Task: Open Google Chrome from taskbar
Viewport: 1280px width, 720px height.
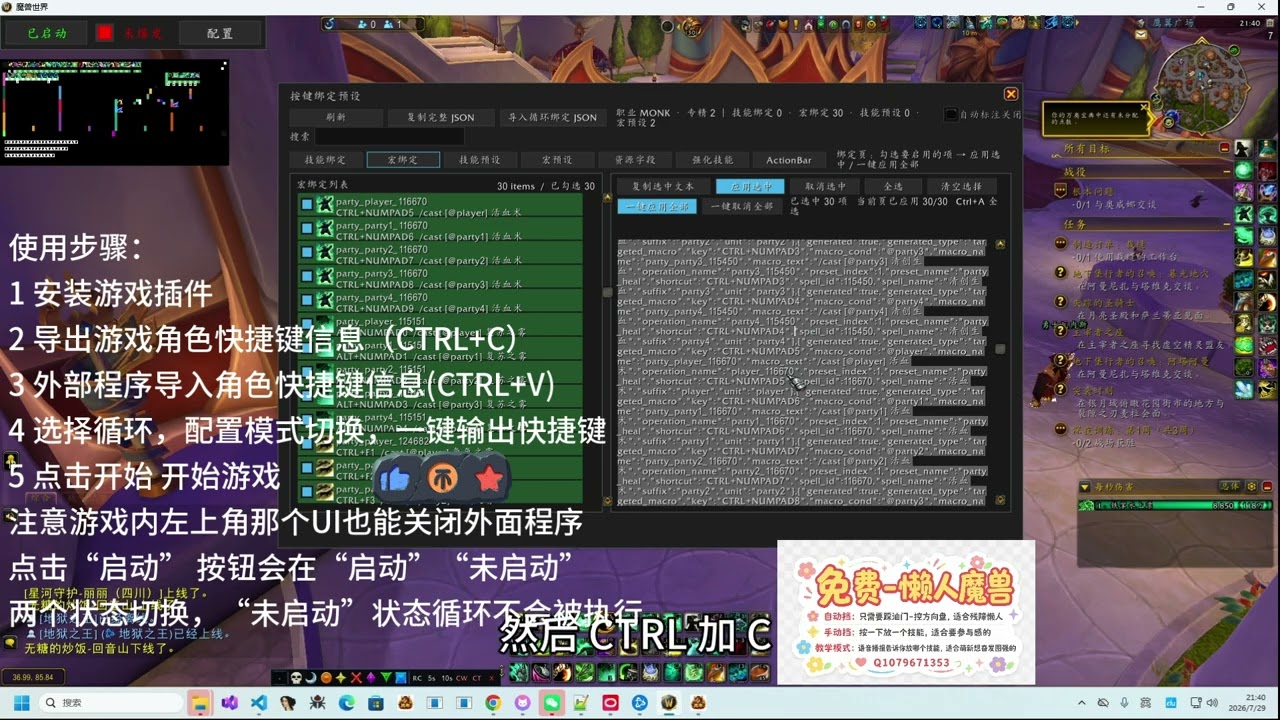Action: (493, 702)
